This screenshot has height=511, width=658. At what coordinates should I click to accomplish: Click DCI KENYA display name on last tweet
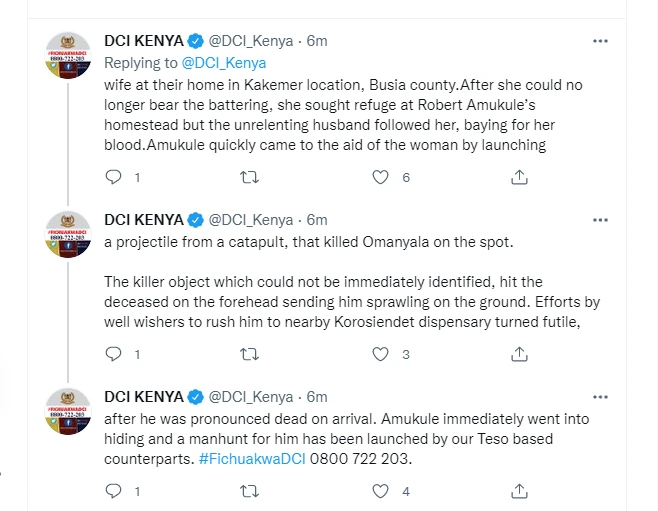[144, 396]
